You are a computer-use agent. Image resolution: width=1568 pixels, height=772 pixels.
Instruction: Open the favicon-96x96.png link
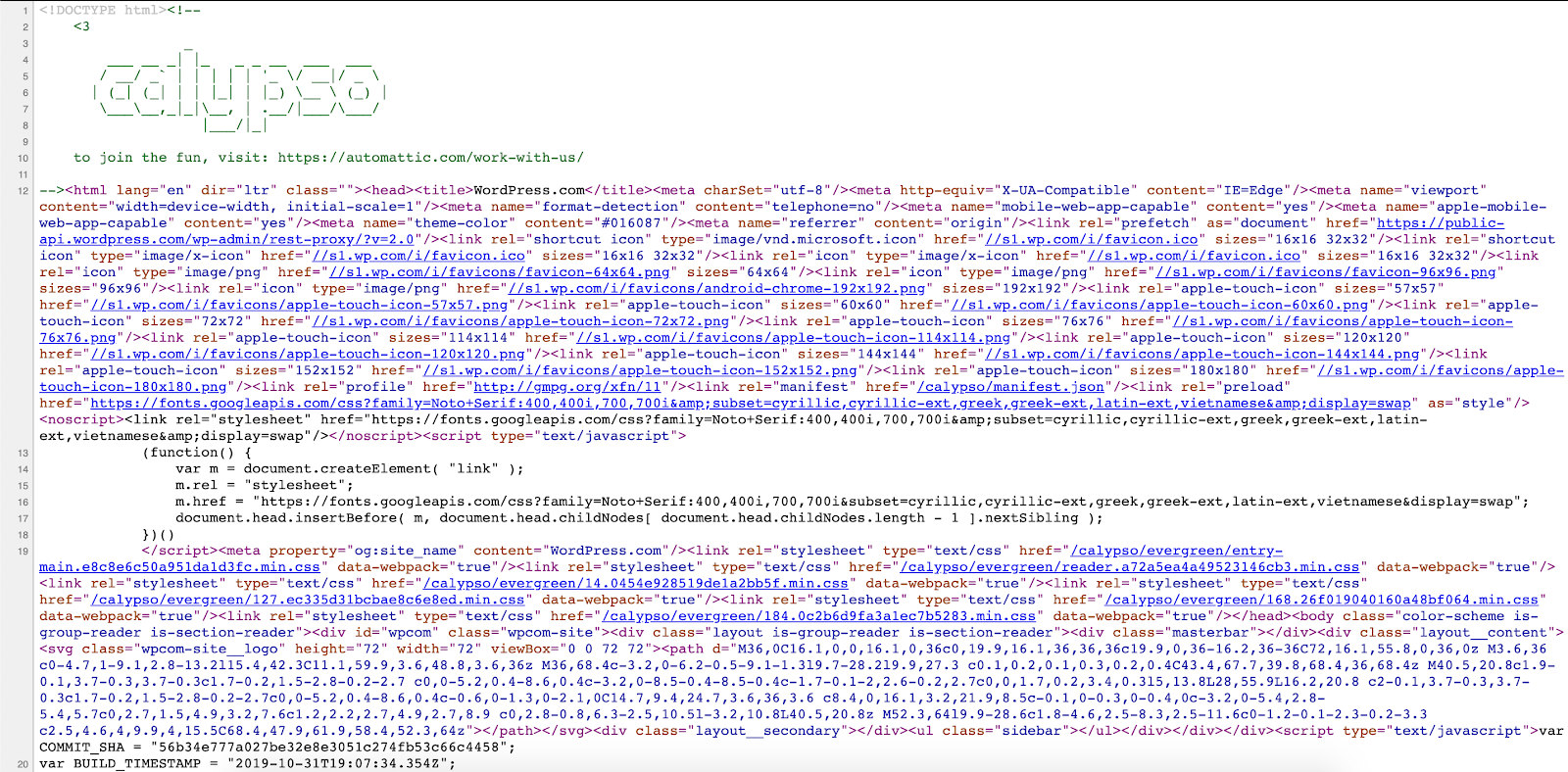(1326, 272)
